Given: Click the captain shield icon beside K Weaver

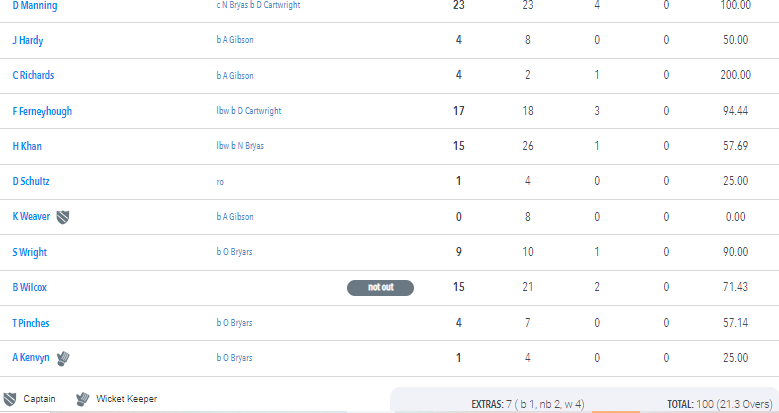Looking at the screenshot, I should tap(63, 217).
